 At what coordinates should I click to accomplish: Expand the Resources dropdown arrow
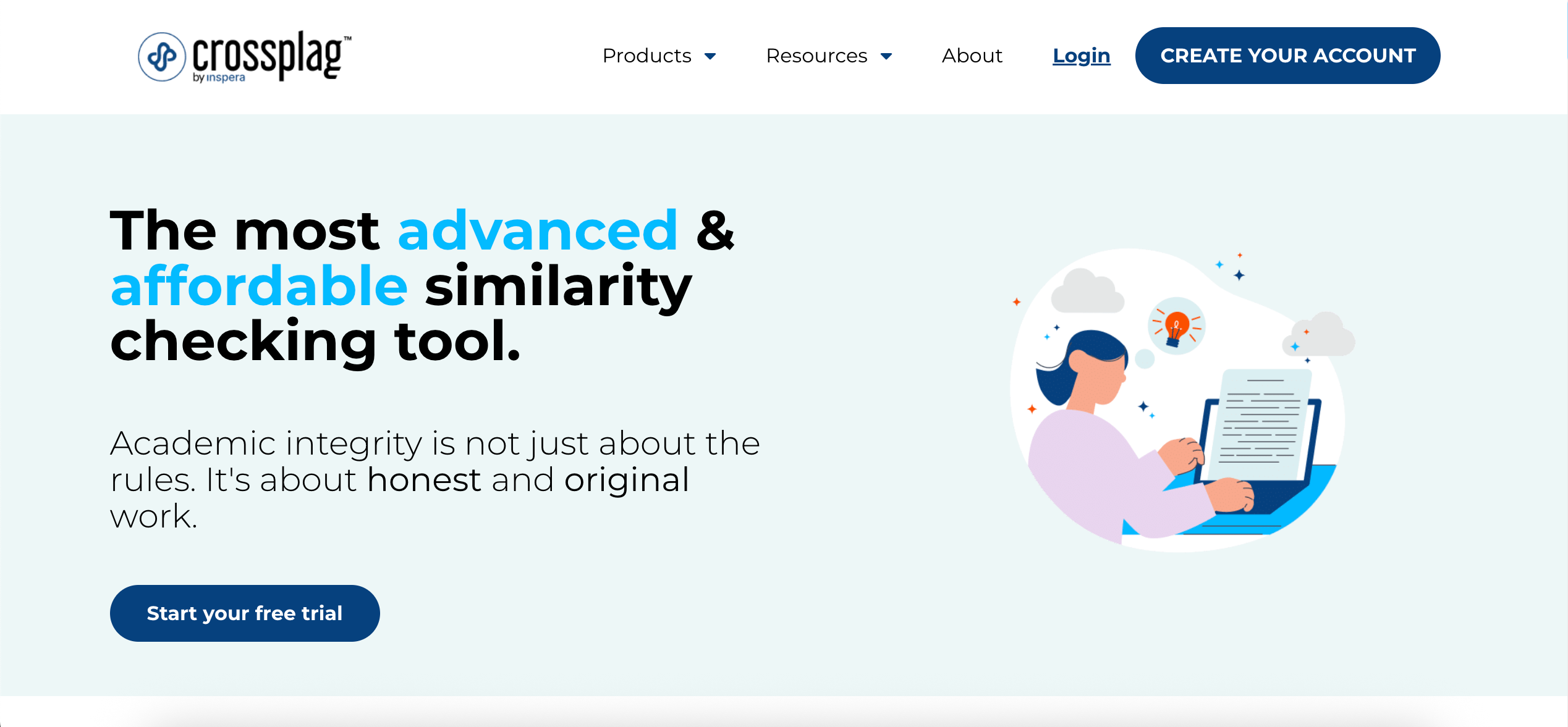coord(886,56)
